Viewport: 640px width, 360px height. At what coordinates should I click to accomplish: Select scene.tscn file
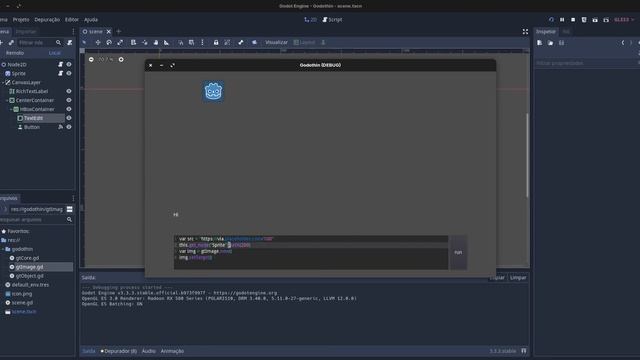pyautogui.click(x=24, y=312)
